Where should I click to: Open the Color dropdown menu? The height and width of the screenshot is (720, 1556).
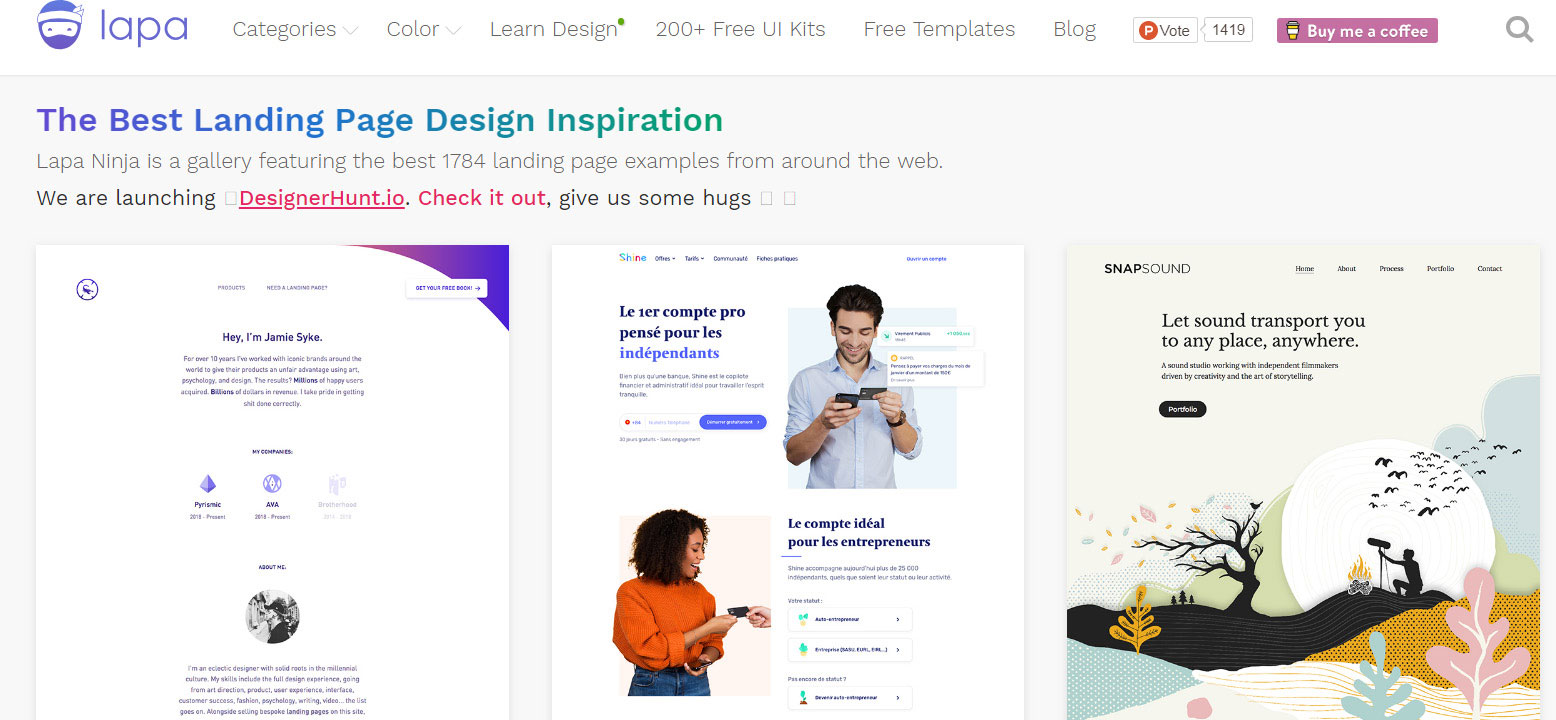tap(424, 30)
